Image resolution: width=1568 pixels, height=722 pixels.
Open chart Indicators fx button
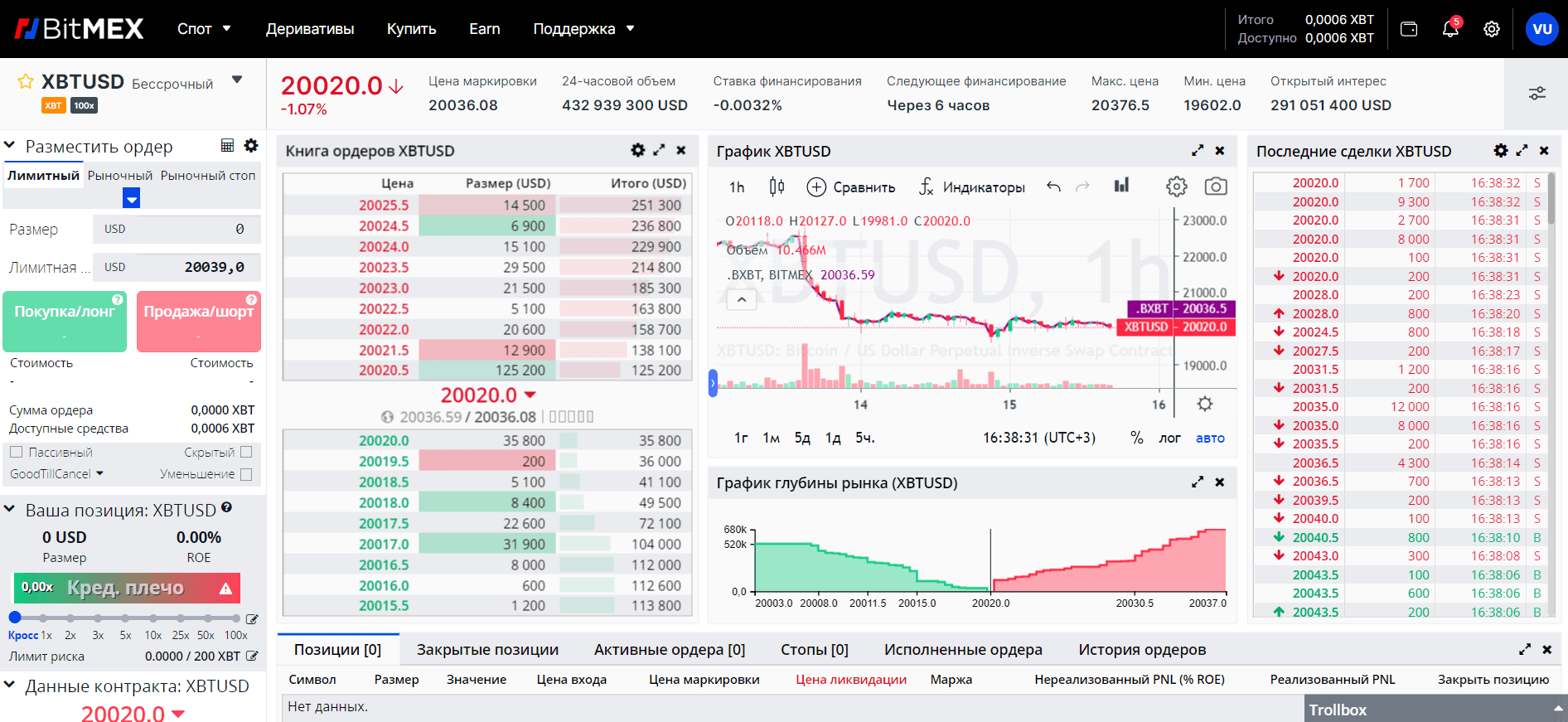[x=971, y=187]
